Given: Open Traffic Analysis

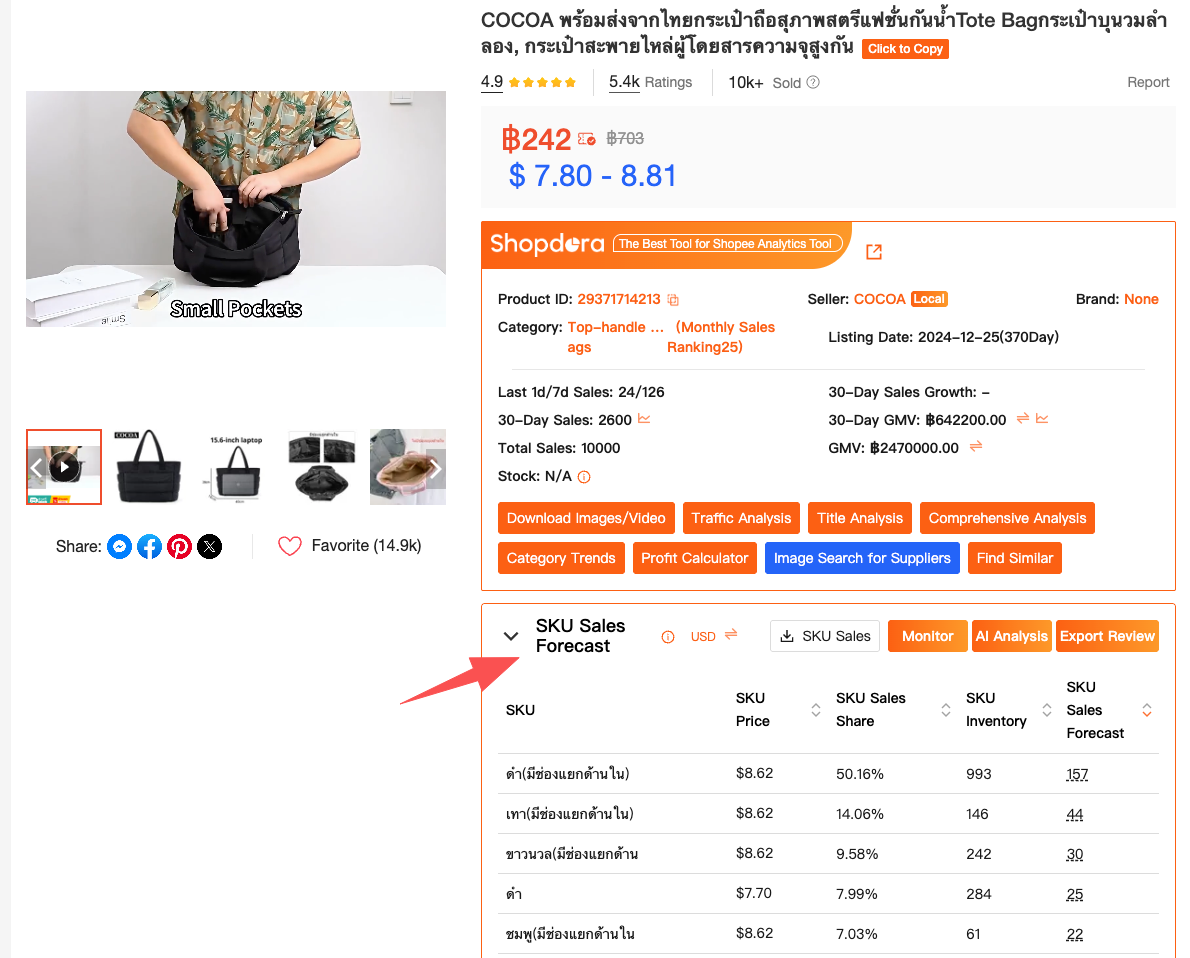Looking at the screenshot, I should pos(741,518).
